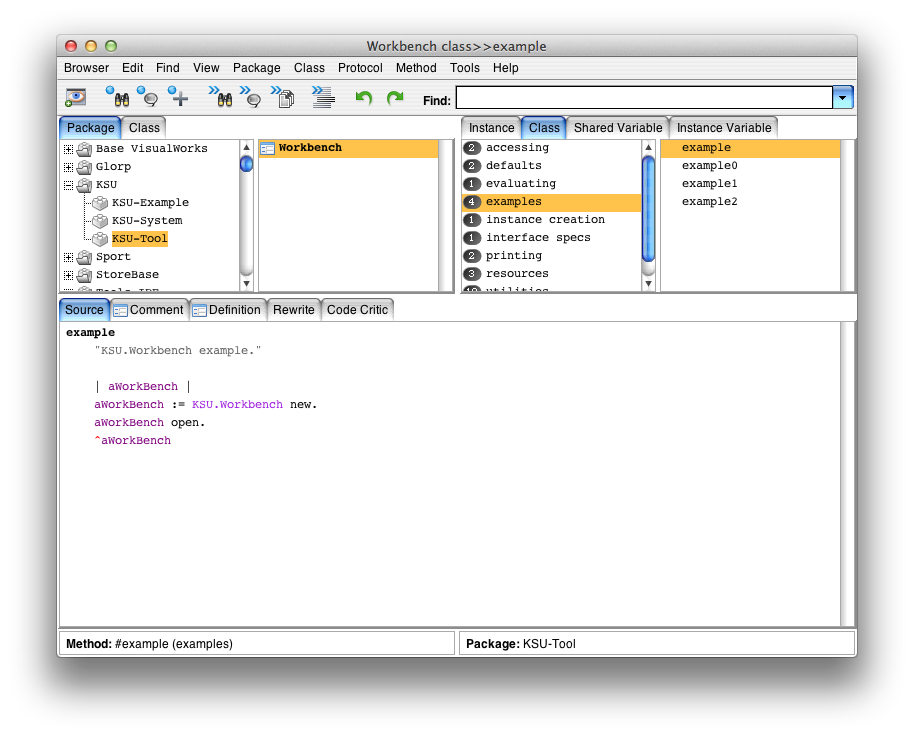This screenshot has height=736, width=914.
Task: Click the double-arrow documents toolbar icon
Action: click(283, 97)
